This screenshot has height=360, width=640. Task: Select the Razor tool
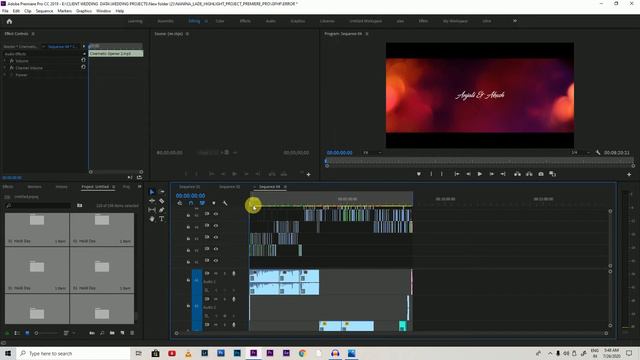(x=162, y=201)
